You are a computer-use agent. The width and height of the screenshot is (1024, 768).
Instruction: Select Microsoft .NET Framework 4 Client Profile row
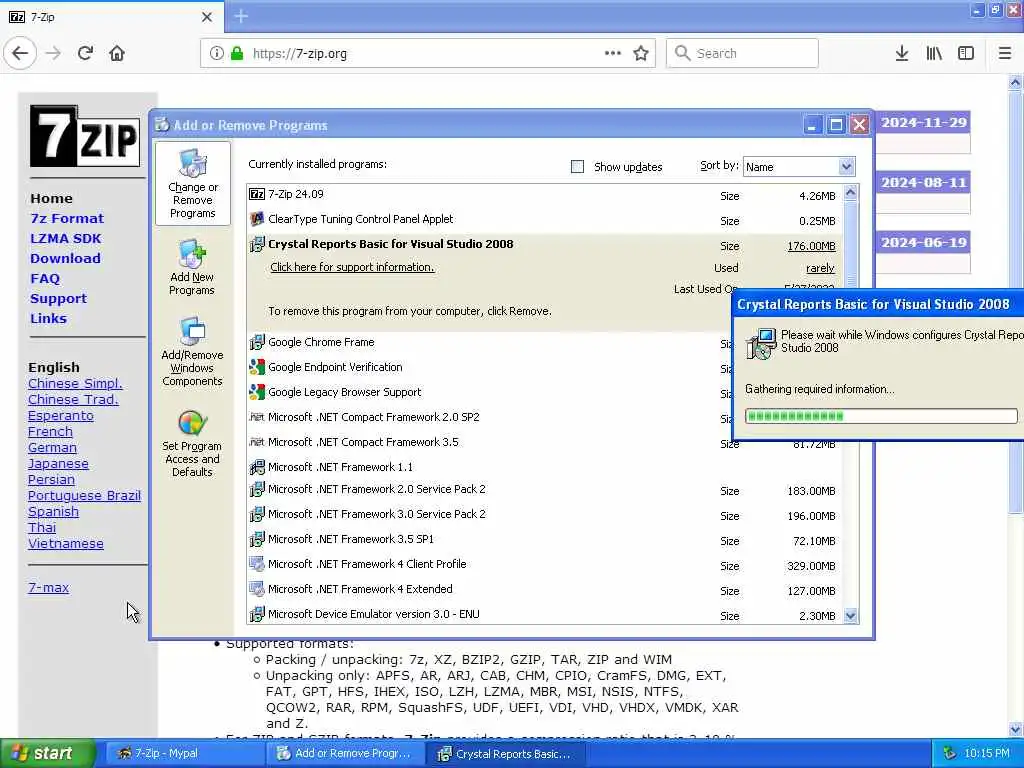click(x=545, y=565)
